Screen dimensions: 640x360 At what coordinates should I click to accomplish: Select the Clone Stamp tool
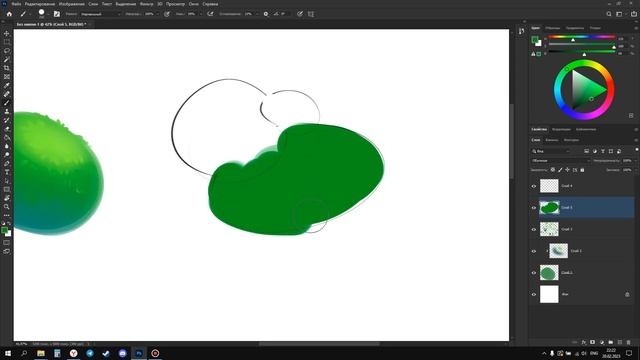pos(7,111)
